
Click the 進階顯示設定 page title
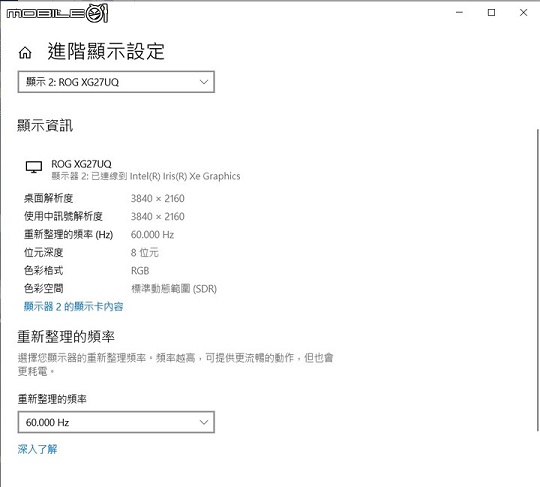coord(106,51)
